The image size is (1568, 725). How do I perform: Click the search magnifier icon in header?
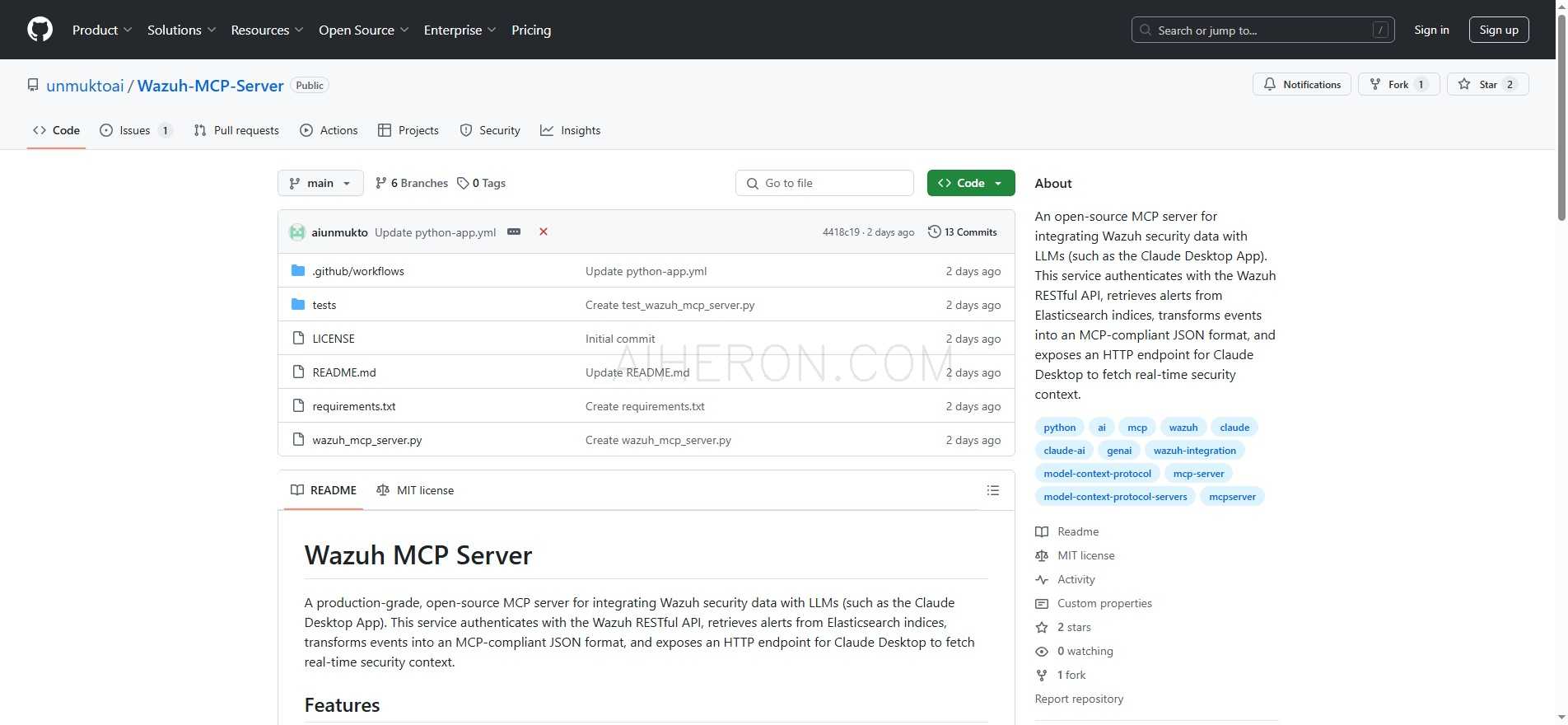1146,30
